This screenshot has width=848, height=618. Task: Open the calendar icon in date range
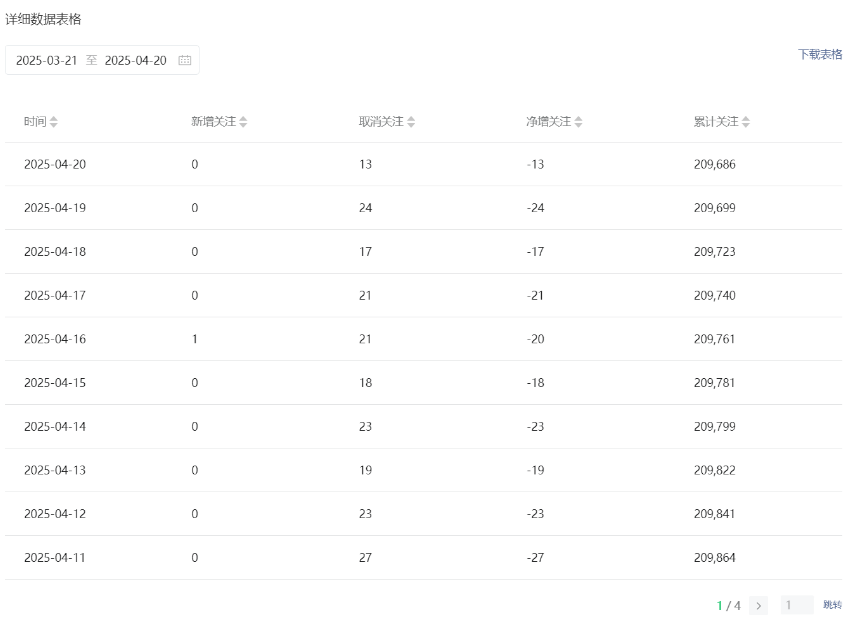[x=184, y=60]
